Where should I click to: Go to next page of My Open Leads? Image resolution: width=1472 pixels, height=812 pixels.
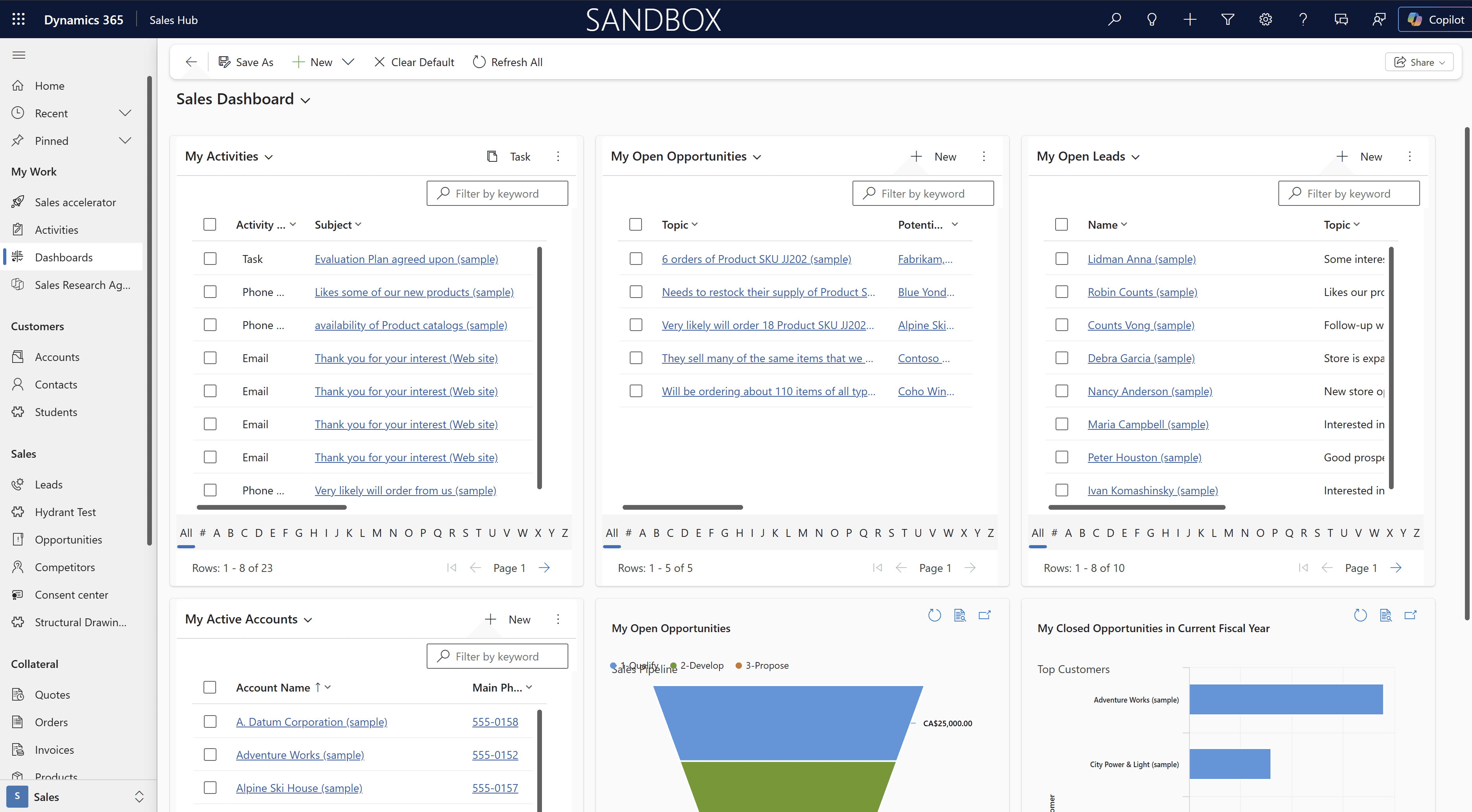coord(1396,568)
